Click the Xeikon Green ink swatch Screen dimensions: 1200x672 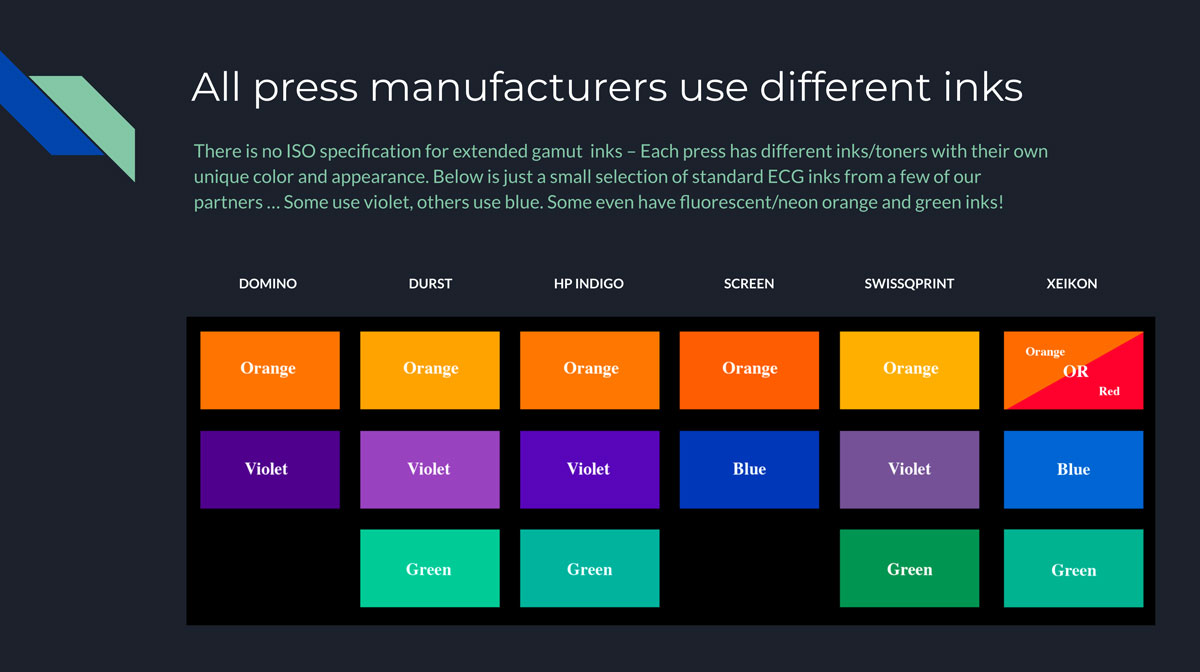coord(1073,569)
